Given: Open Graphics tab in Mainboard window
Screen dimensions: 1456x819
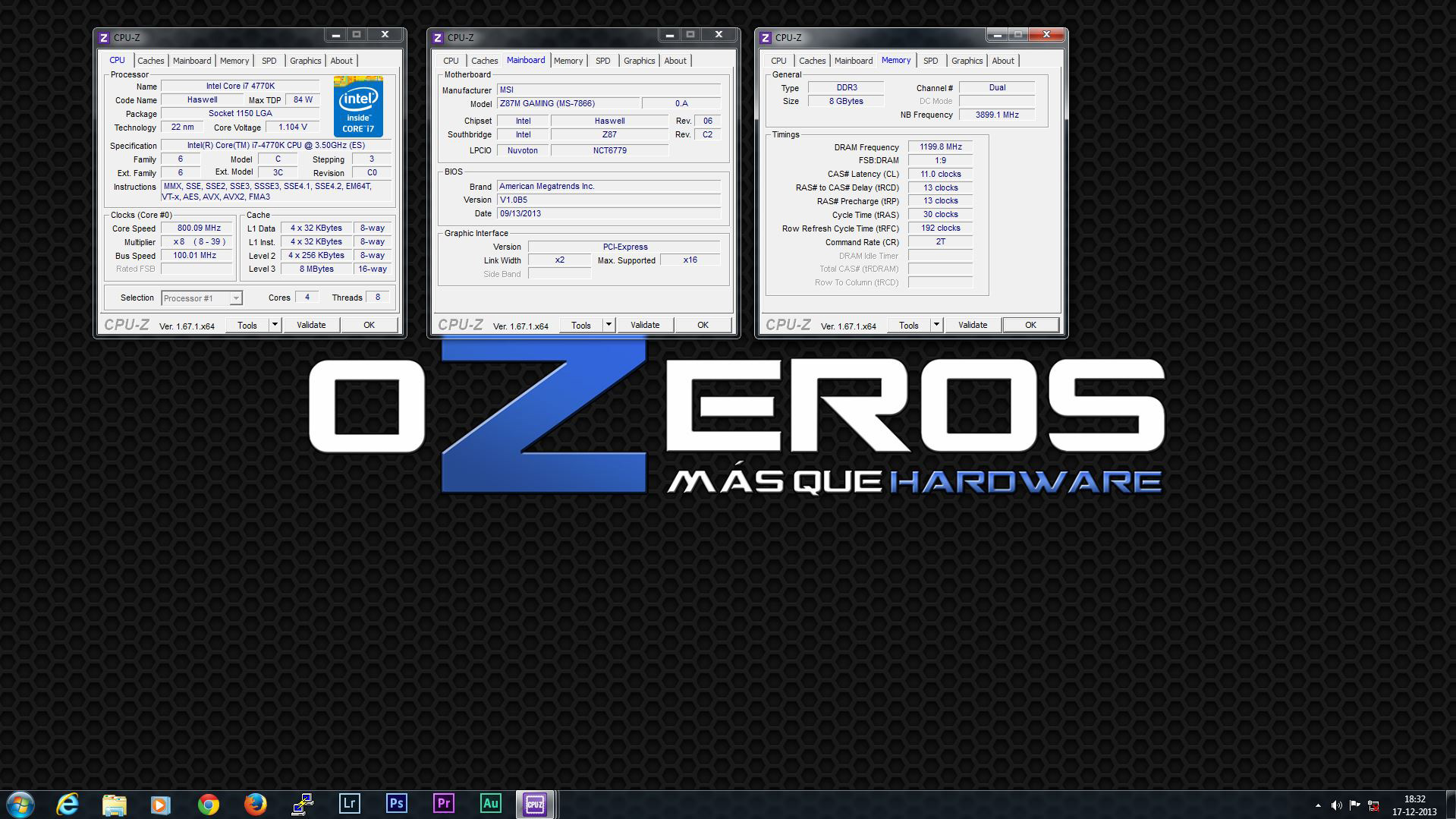Looking at the screenshot, I should tap(640, 61).
